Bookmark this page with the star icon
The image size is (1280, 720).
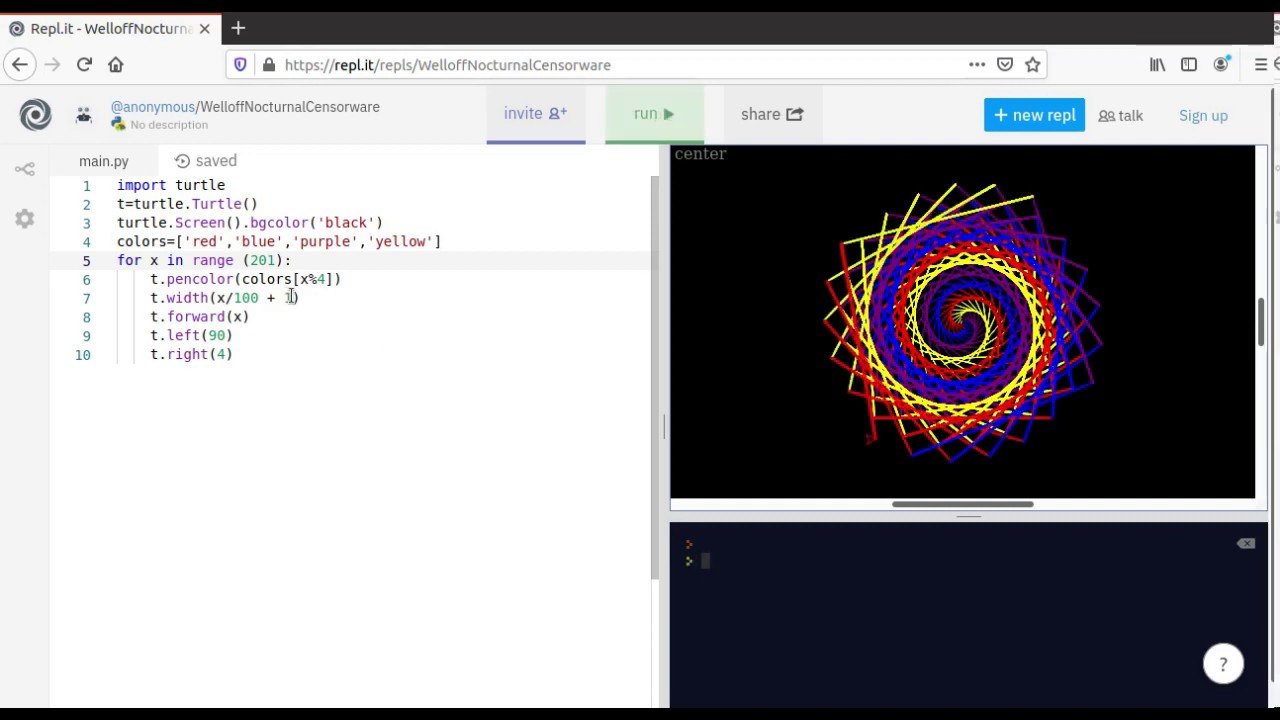pos(1033,65)
